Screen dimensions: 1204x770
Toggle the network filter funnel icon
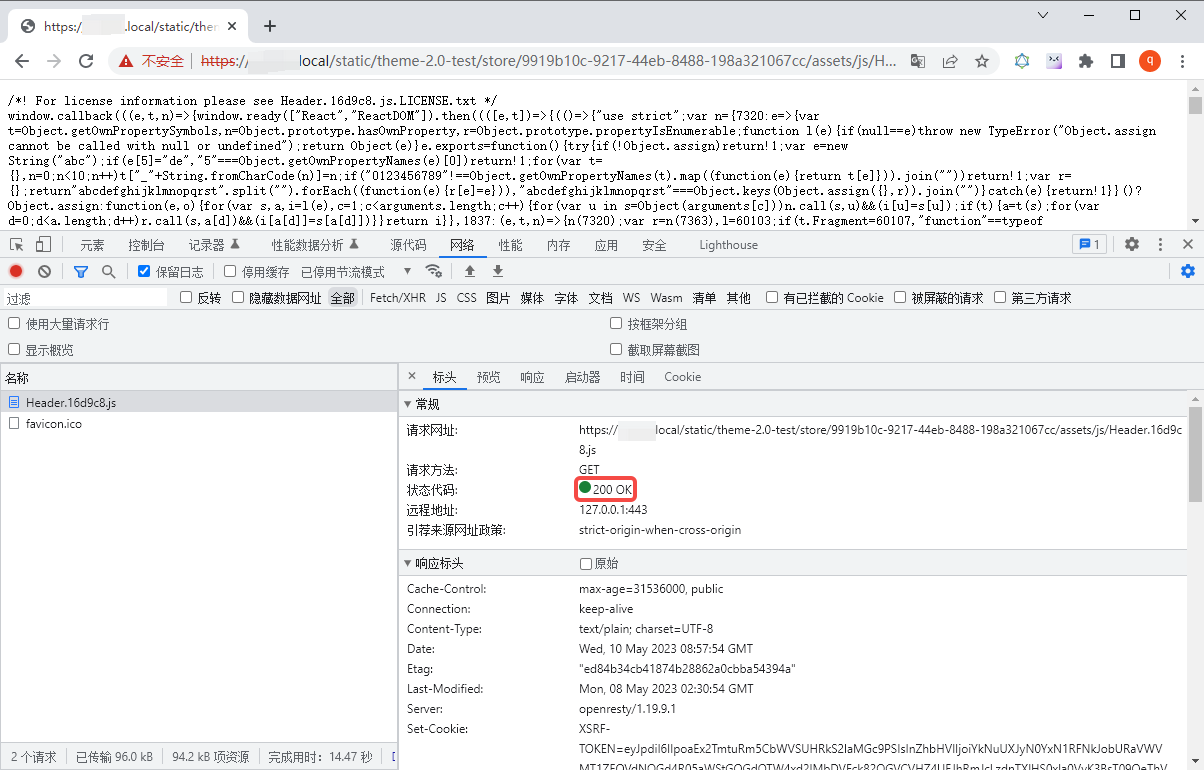point(81,271)
